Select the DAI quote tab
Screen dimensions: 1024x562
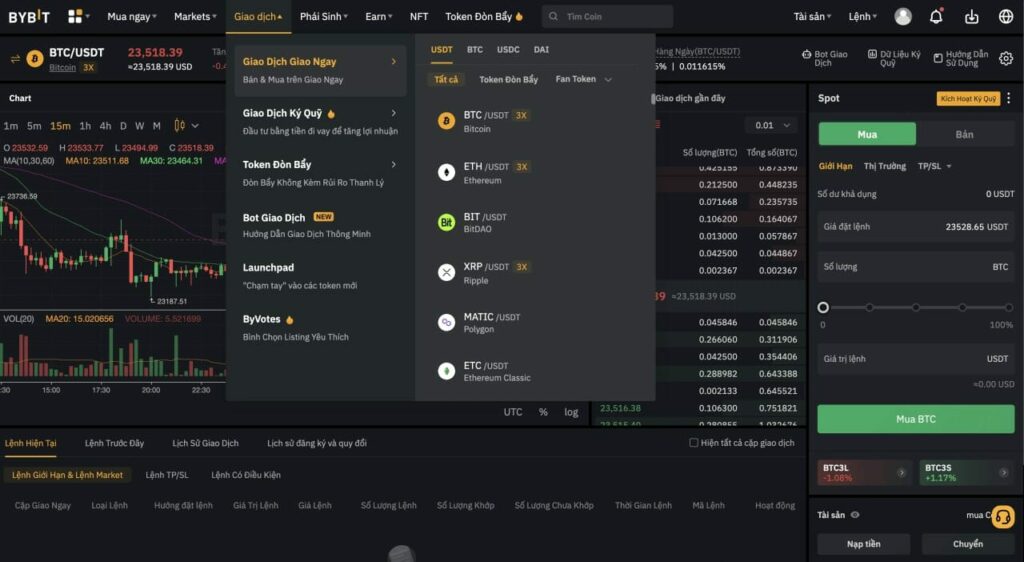pyautogui.click(x=541, y=50)
